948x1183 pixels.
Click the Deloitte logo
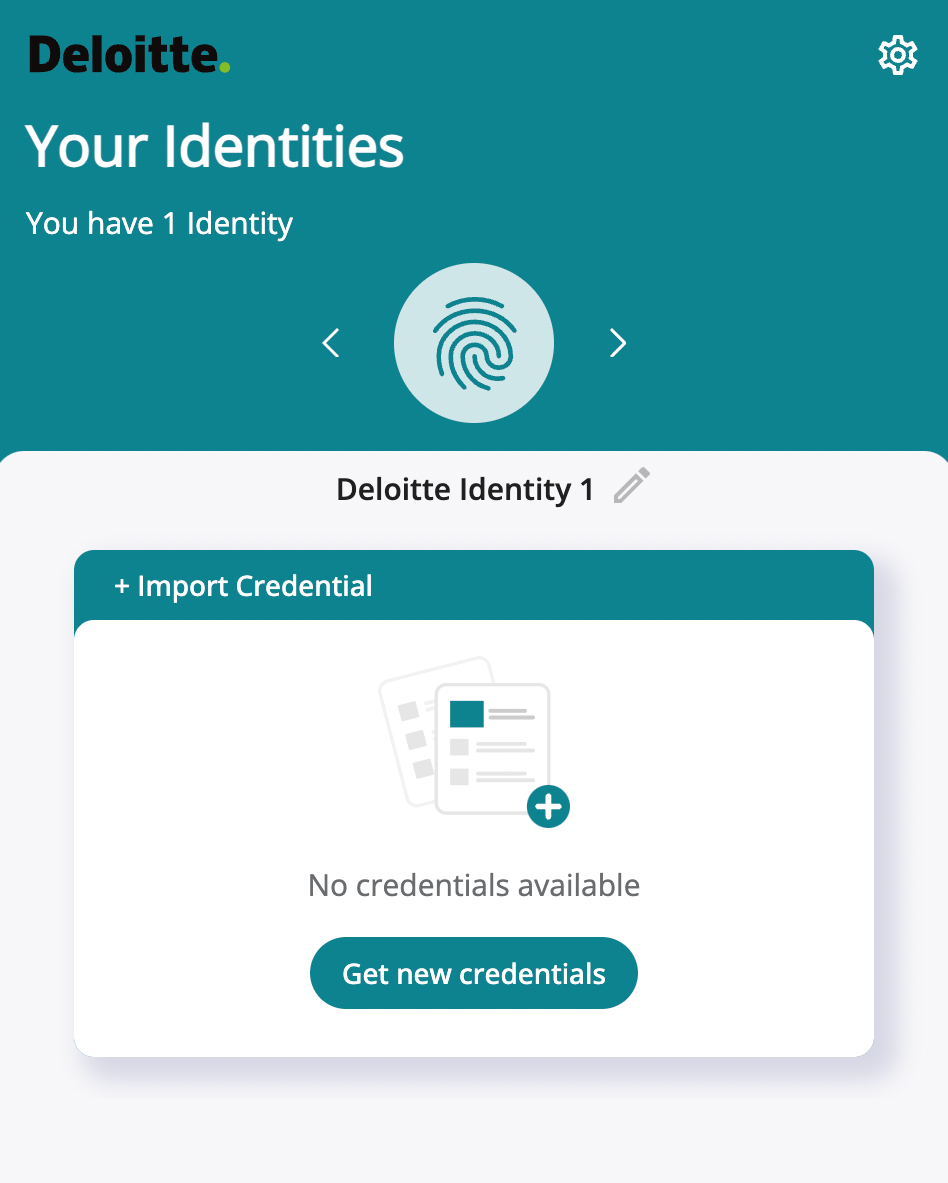click(129, 55)
